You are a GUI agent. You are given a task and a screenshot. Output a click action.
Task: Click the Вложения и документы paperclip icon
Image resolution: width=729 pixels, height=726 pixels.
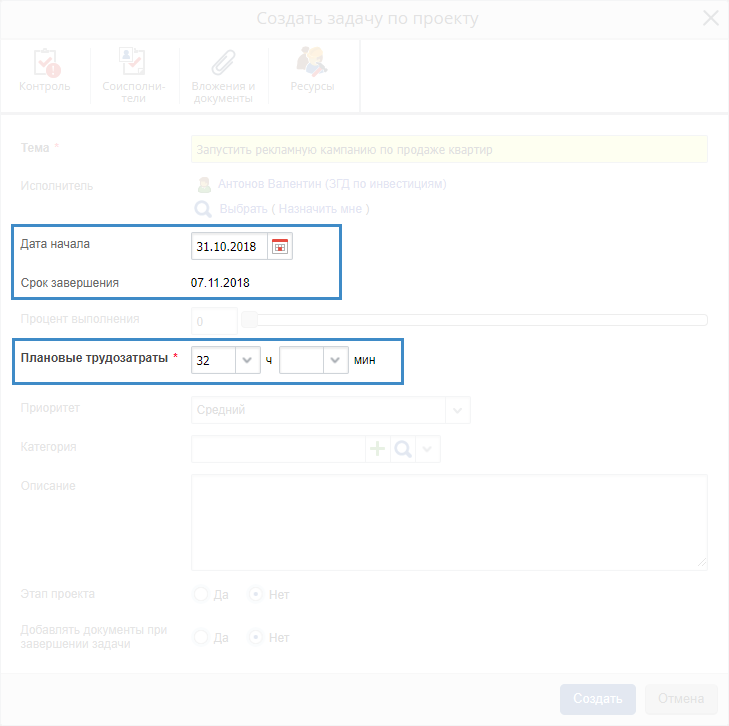point(222,63)
